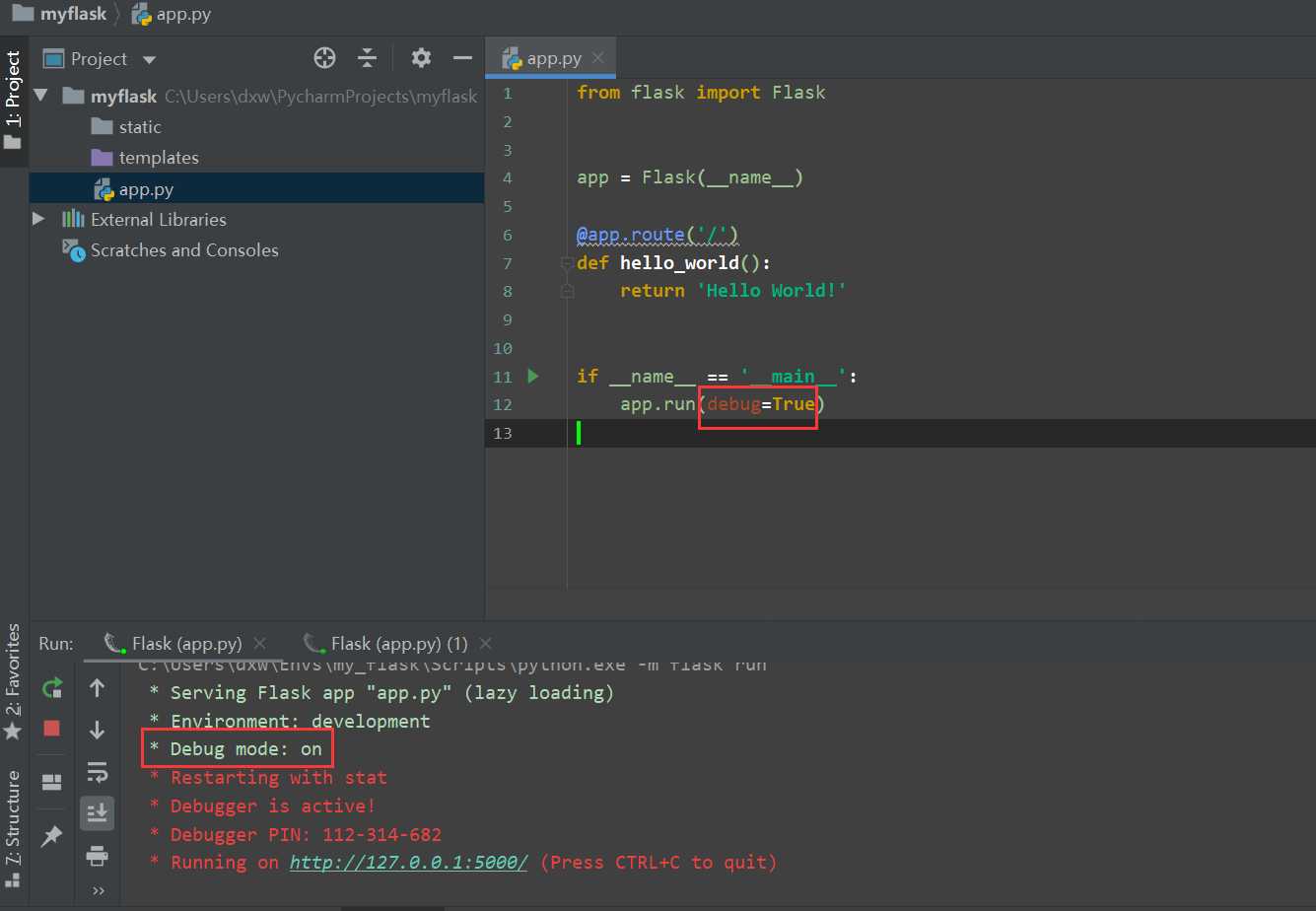Expand External Libraries node
The image size is (1316, 911).
[38, 219]
